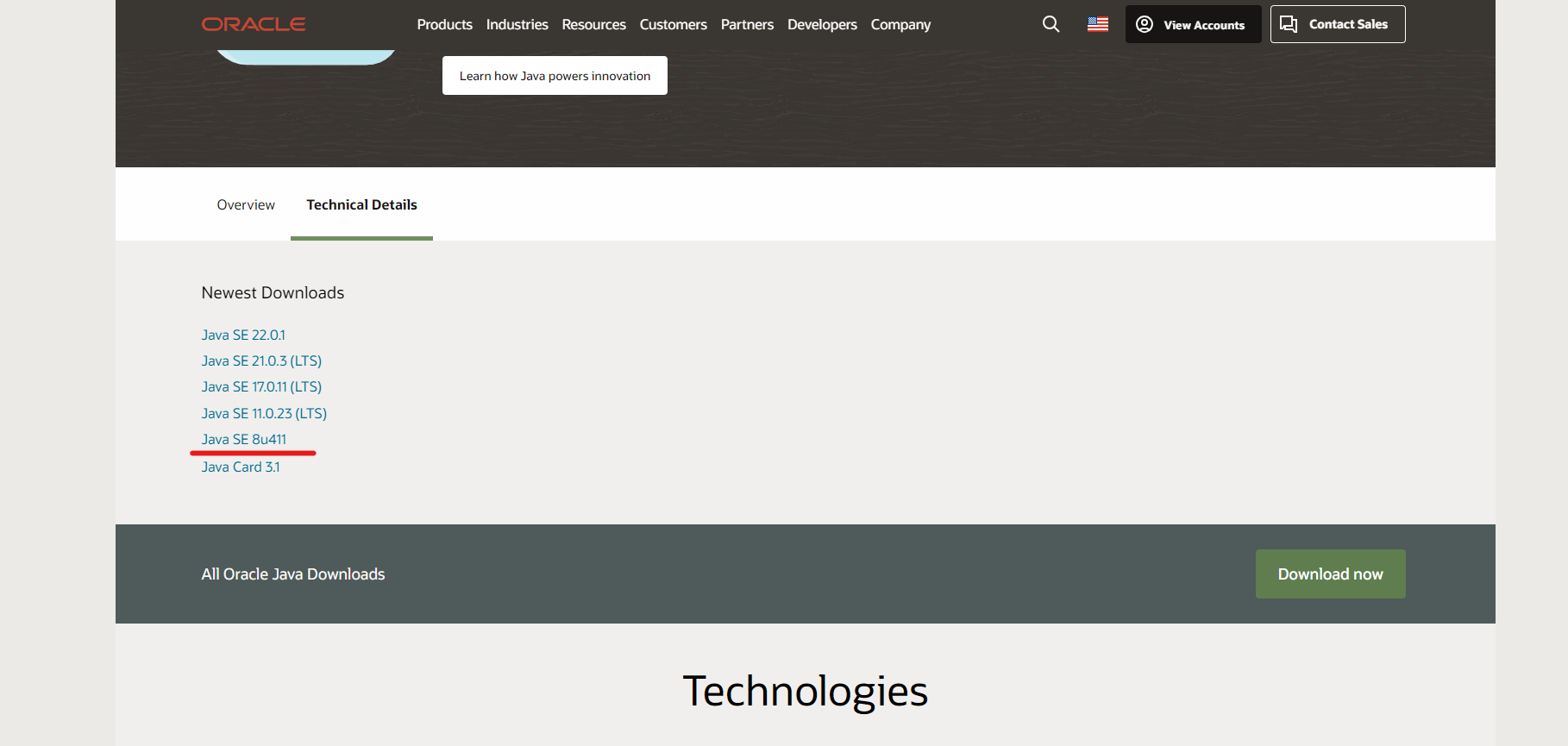Open the Developers menu
This screenshot has height=746, width=1568.
pos(822,24)
